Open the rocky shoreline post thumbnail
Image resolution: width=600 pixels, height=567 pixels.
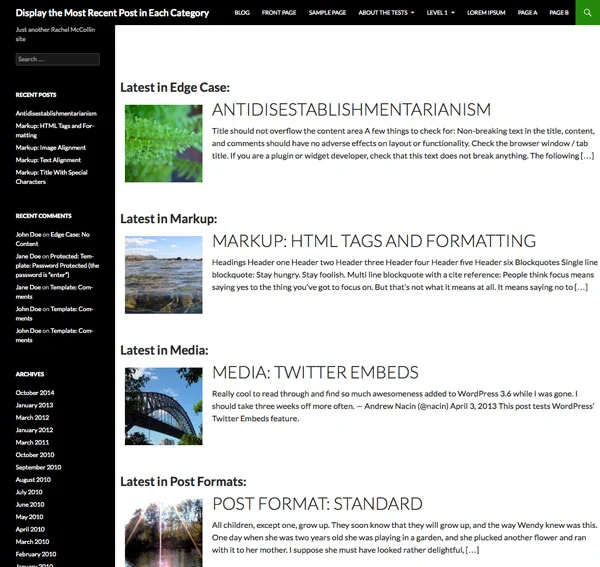tap(164, 275)
